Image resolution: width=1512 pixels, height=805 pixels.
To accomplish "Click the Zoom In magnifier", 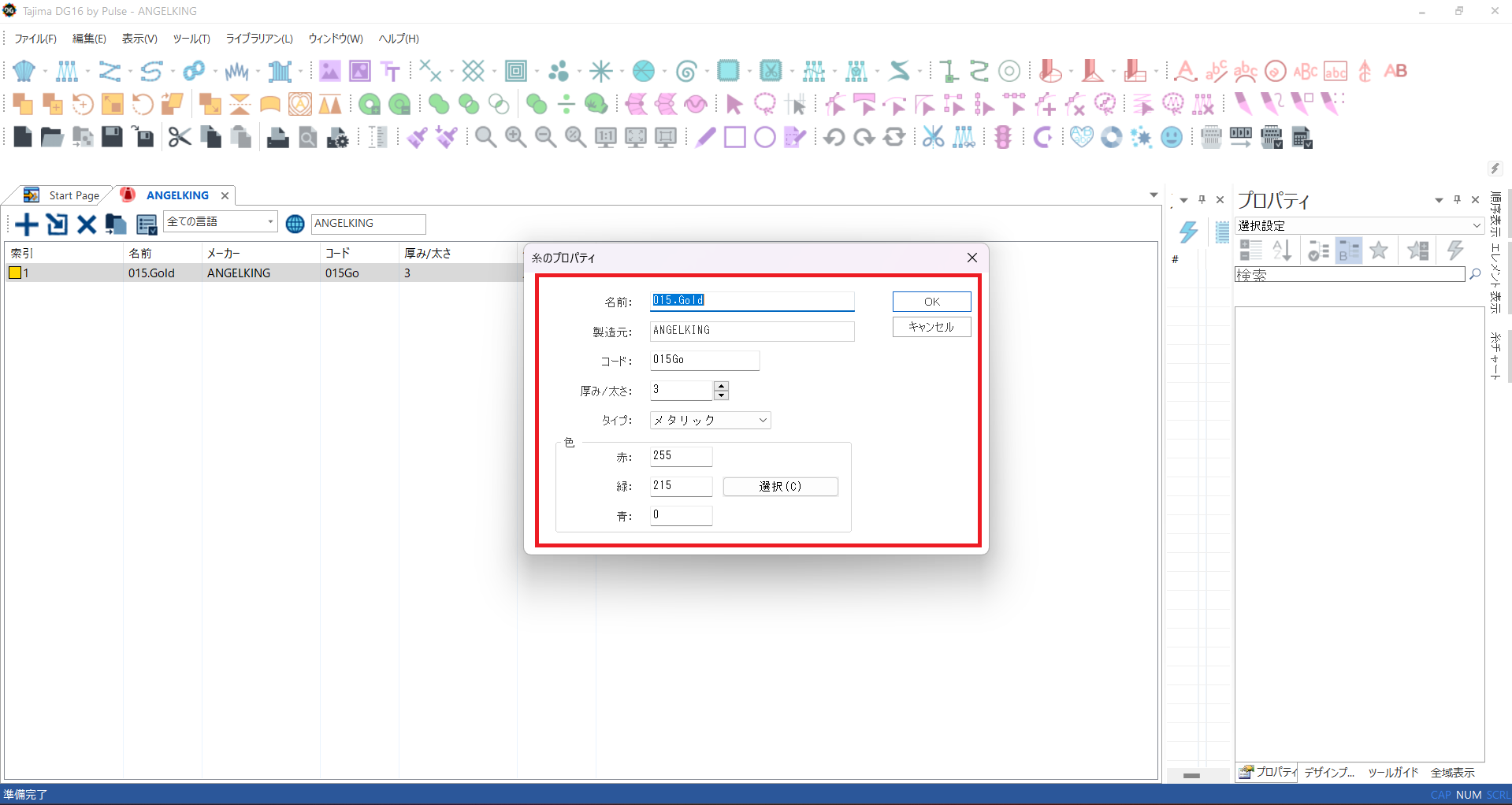I will coord(516,137).
